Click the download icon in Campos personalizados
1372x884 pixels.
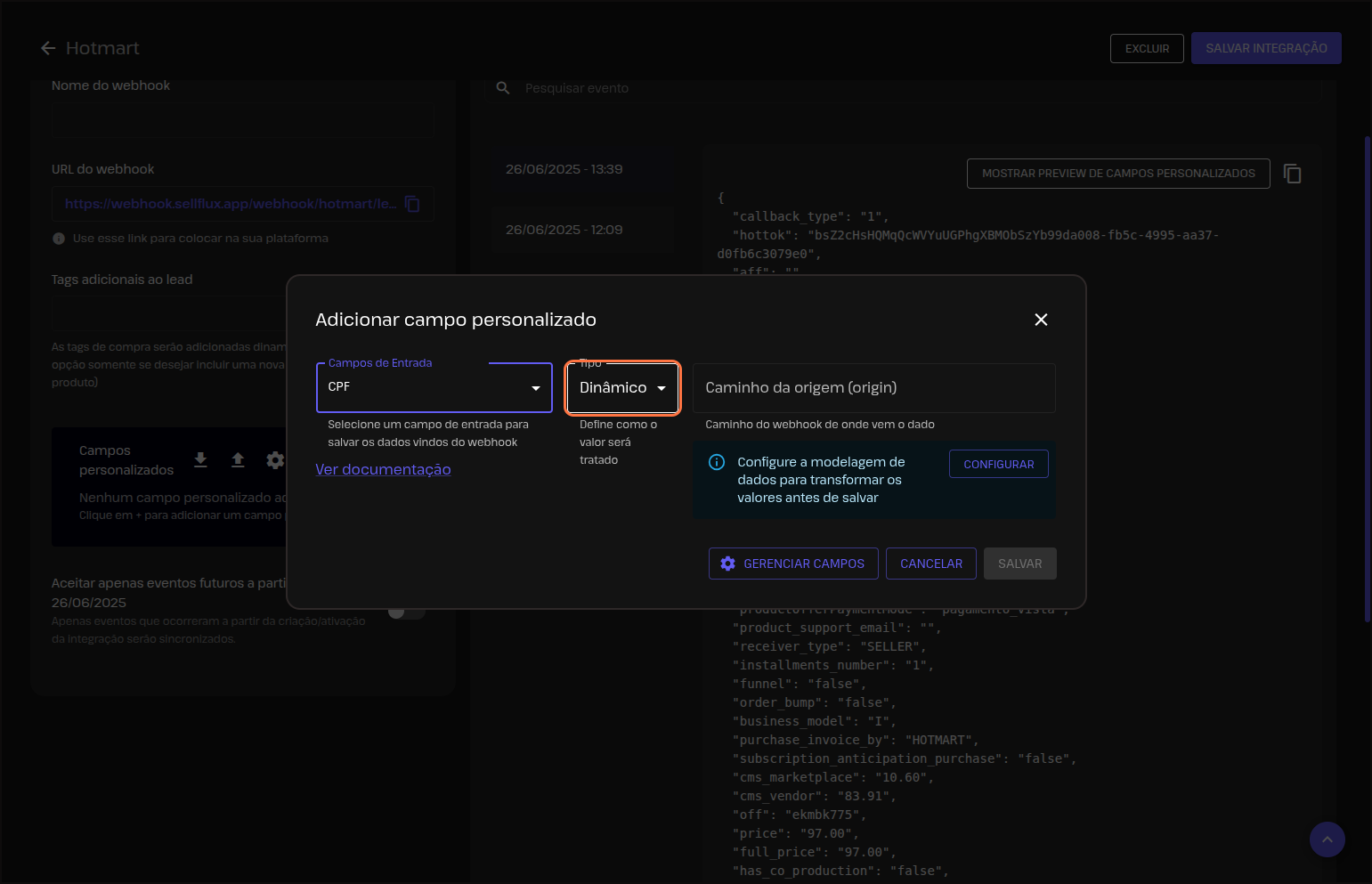tap(201, 459)
